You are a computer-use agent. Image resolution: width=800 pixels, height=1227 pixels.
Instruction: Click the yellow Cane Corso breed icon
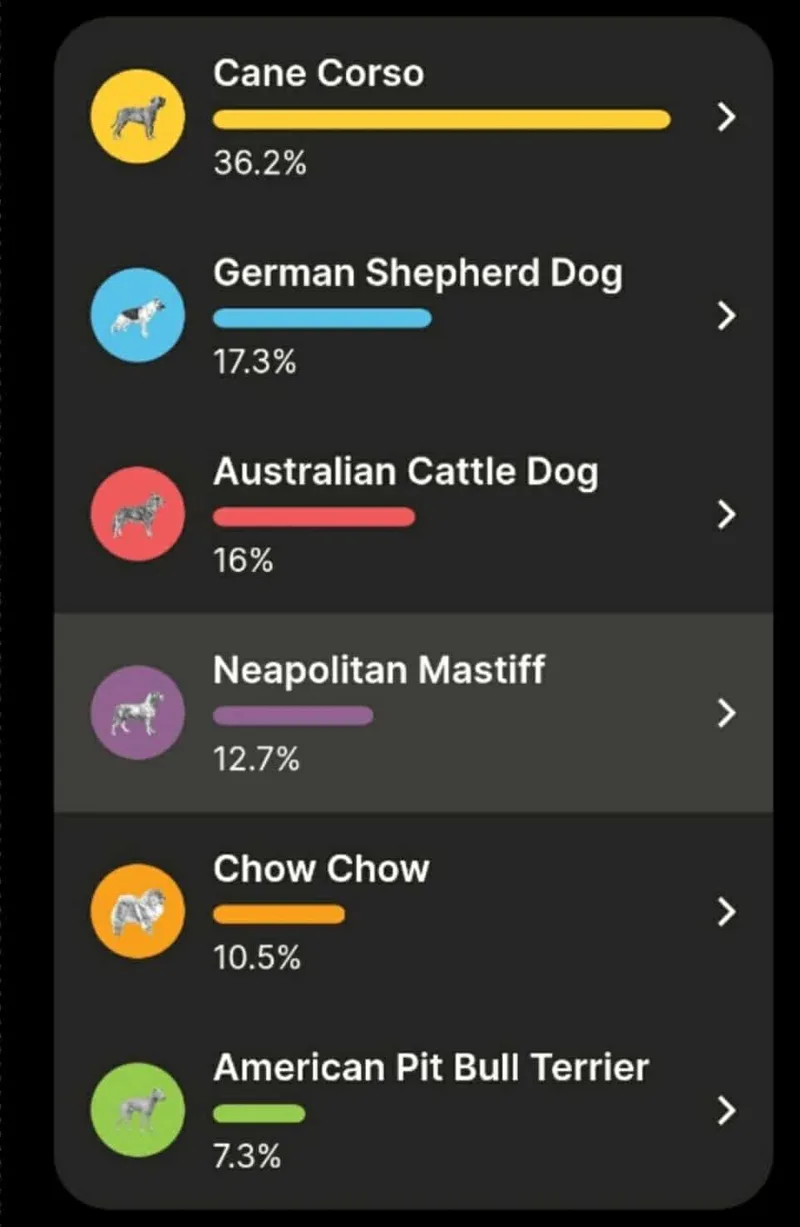pyautogui.click(x=137, y=117)
